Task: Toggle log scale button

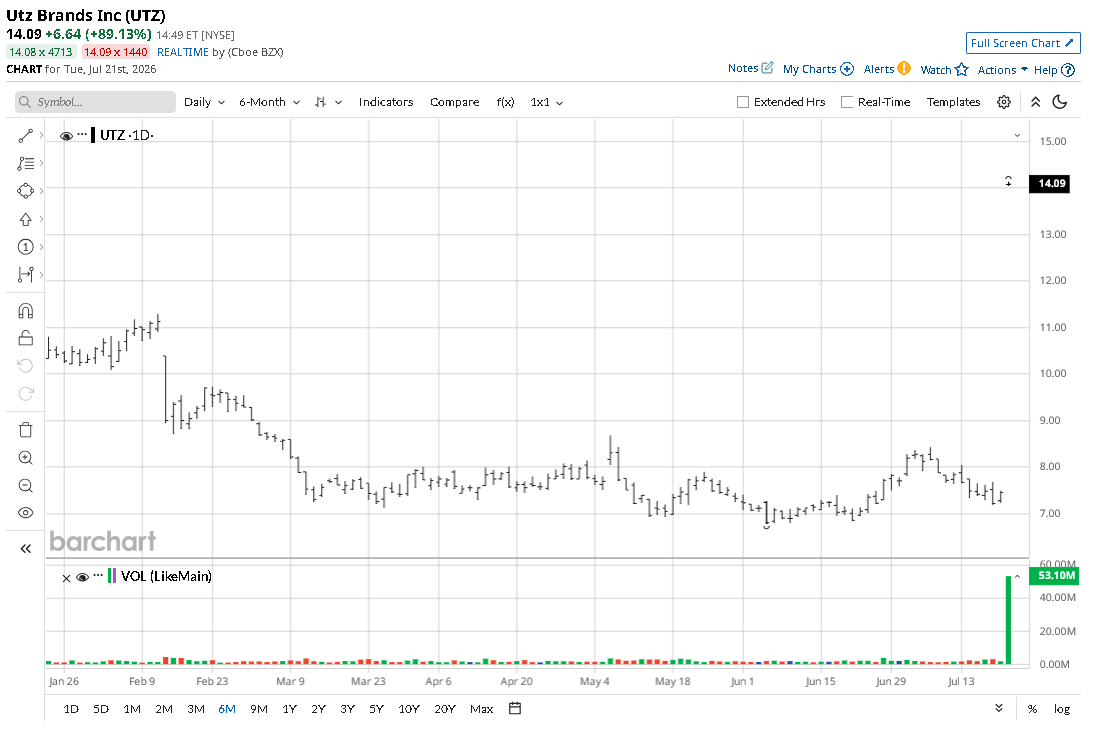Action: click(x=1062, y=709)
